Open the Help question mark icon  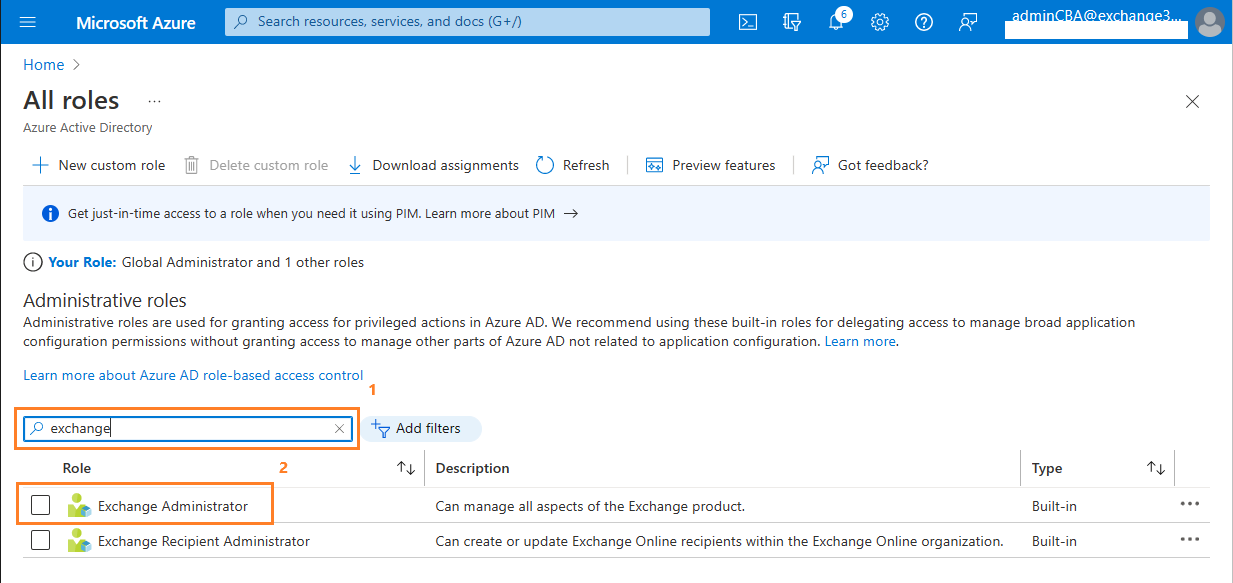coord(924,22)
